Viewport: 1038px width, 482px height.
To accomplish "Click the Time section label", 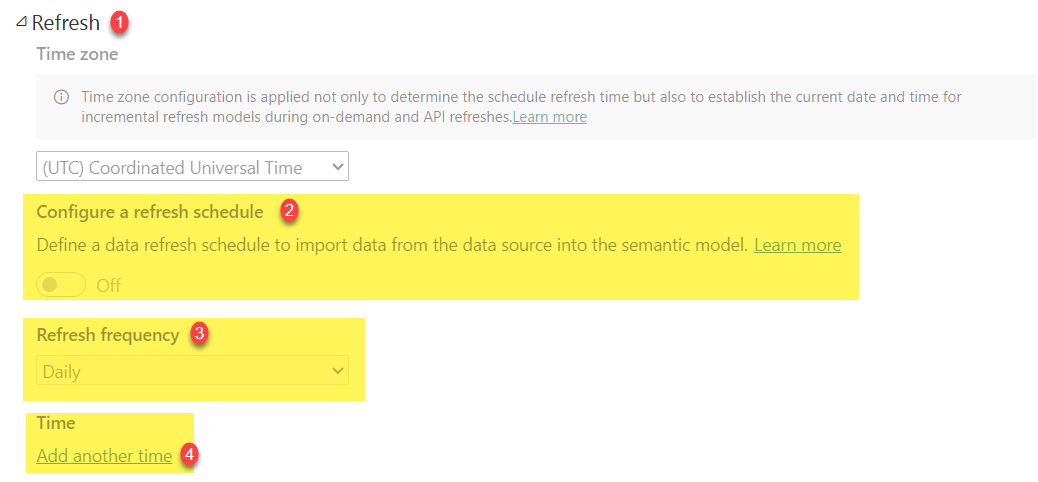I will pos(56,422).
